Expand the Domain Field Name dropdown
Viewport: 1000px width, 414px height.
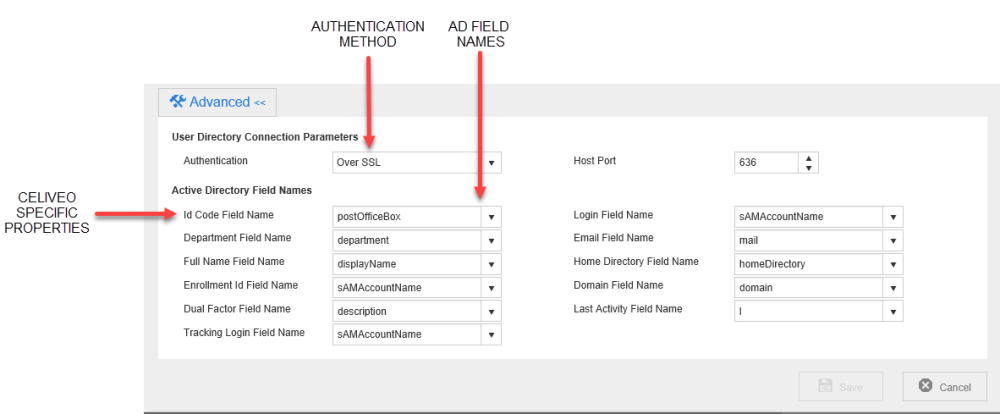893,287
